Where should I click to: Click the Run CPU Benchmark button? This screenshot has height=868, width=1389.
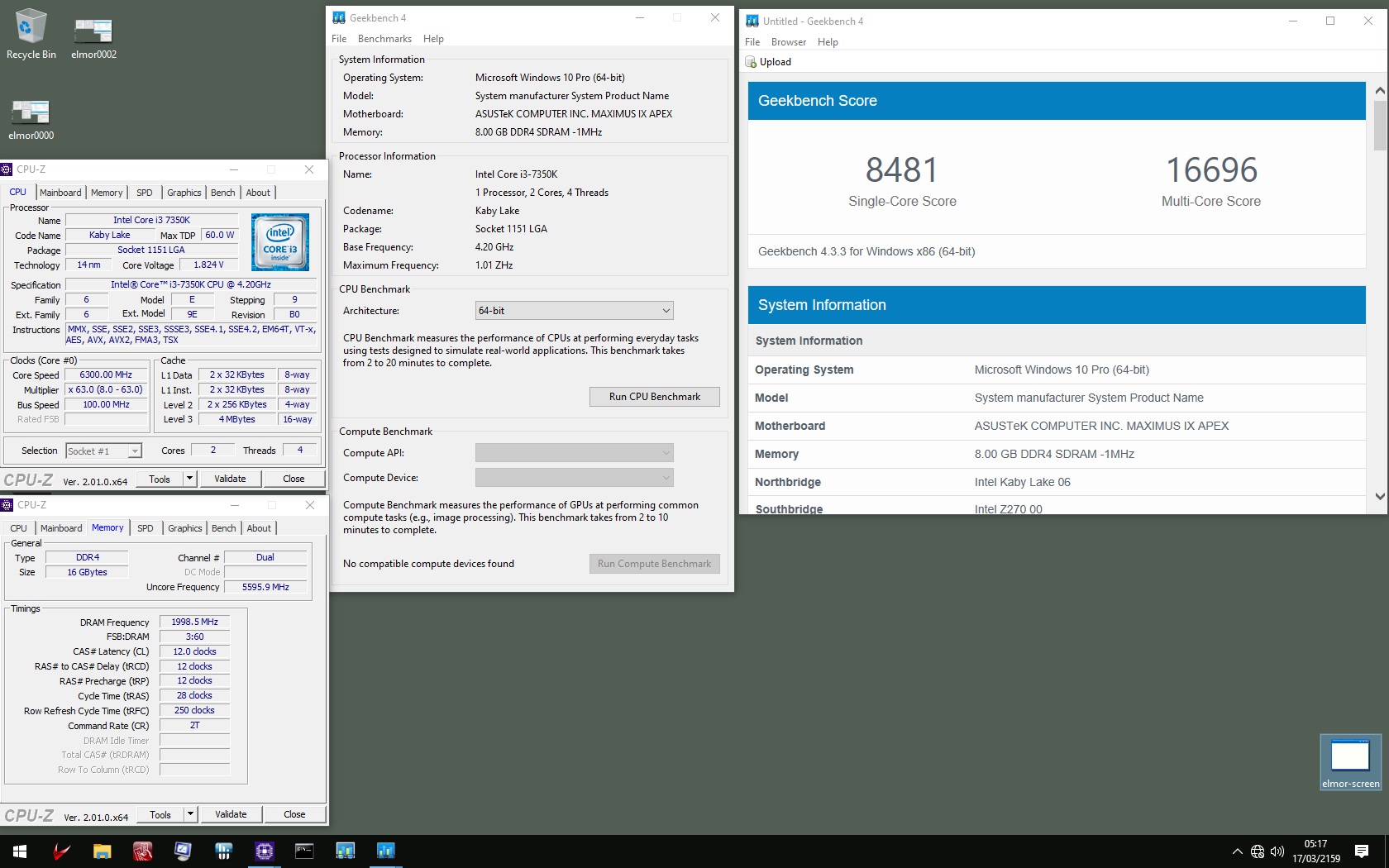(x=654, y=397)
